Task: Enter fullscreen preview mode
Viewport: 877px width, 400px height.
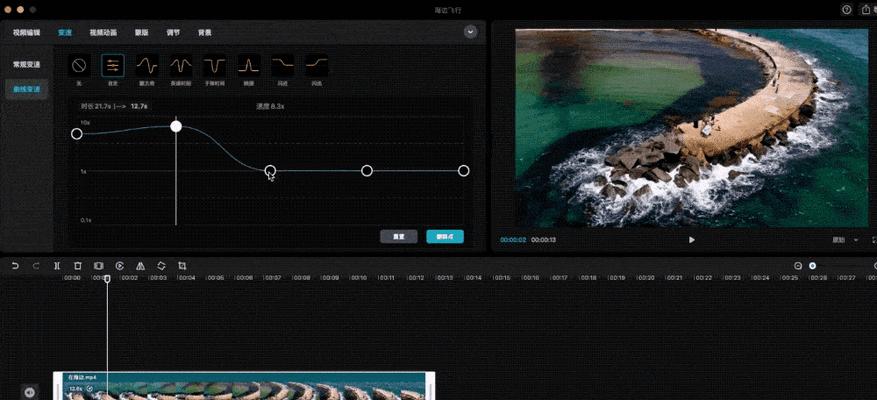Action: pyautogui.click(x=874, y=239)
